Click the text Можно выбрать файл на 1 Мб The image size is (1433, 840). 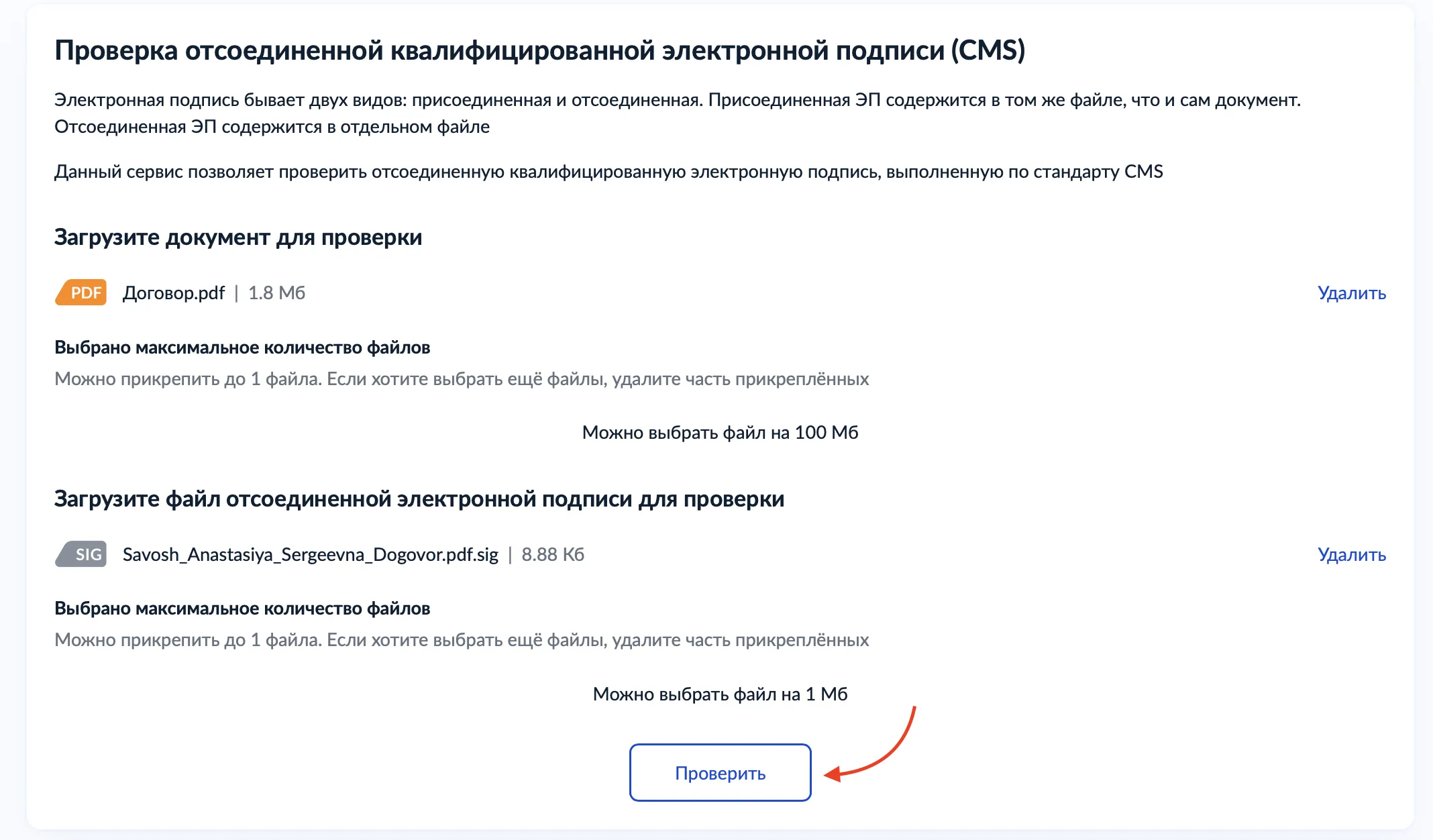pyautogui.click(x=720, y=694)
